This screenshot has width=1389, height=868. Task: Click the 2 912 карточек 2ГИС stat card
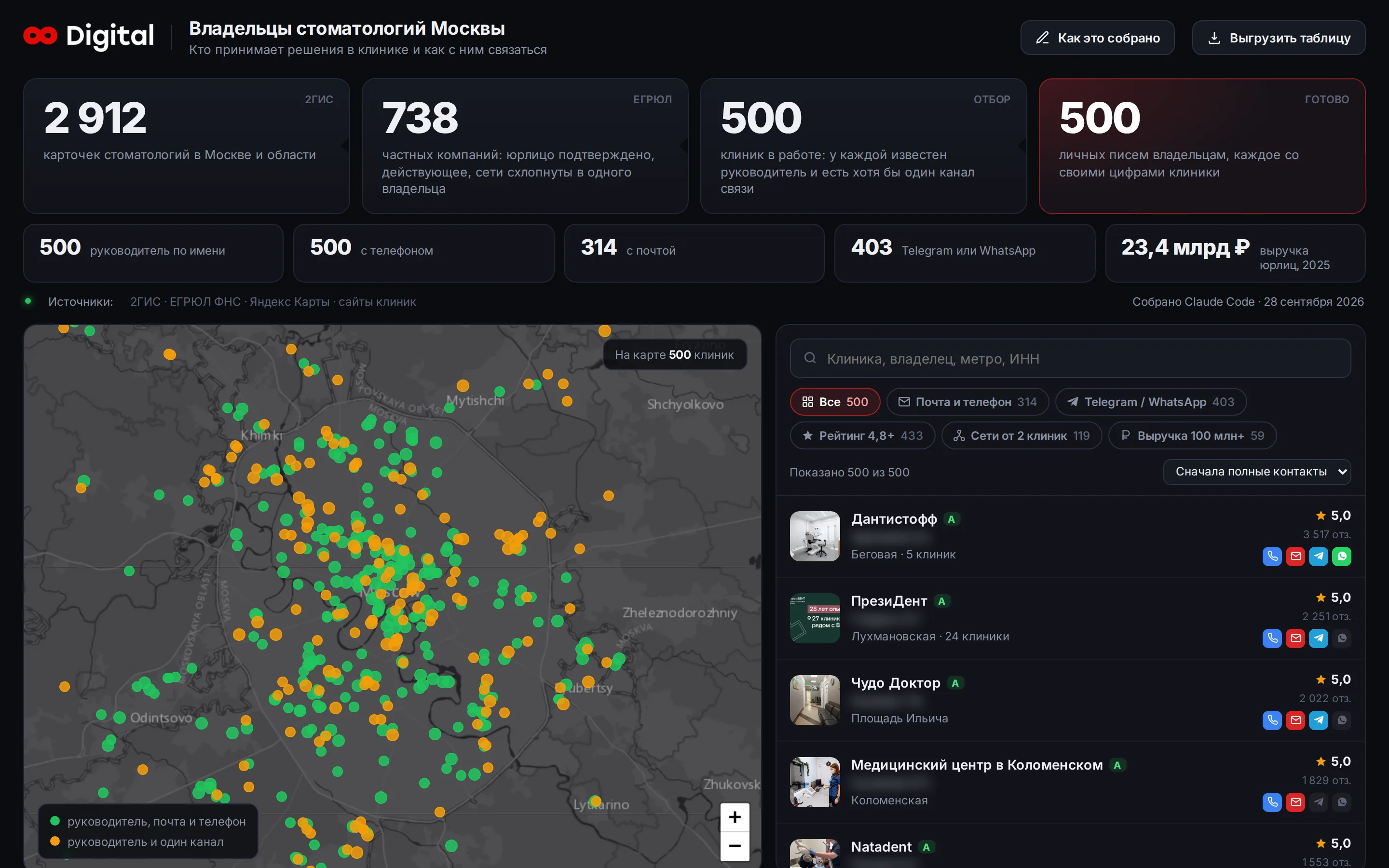187,146
